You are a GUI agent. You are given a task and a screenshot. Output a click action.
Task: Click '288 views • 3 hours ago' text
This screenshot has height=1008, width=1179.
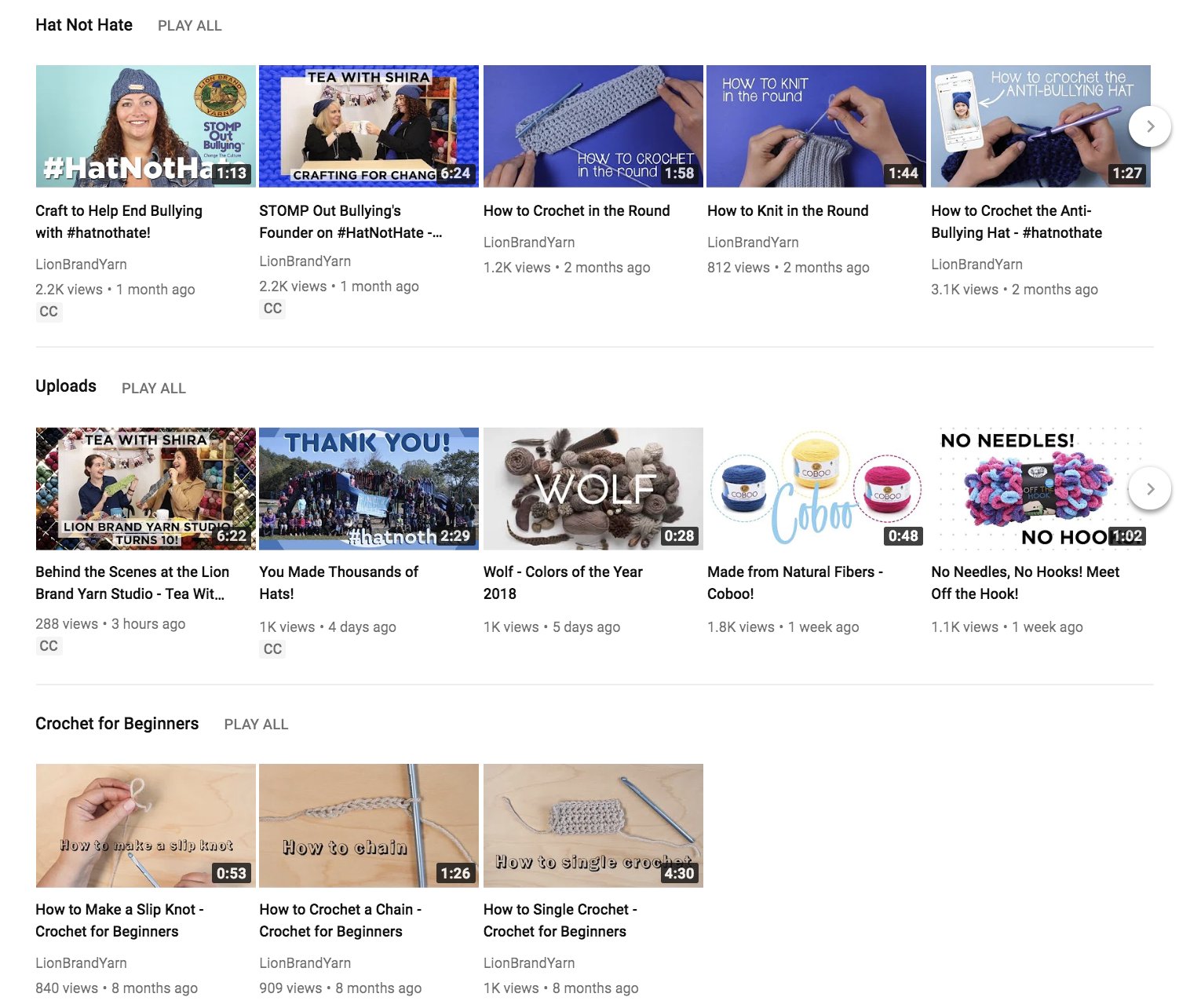[111, 624]
